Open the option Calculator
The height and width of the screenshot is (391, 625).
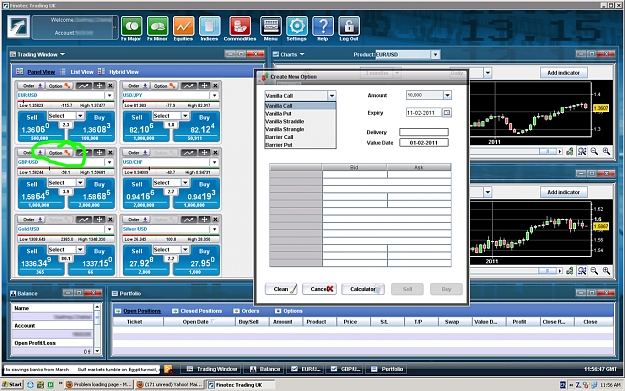[363, 289]
